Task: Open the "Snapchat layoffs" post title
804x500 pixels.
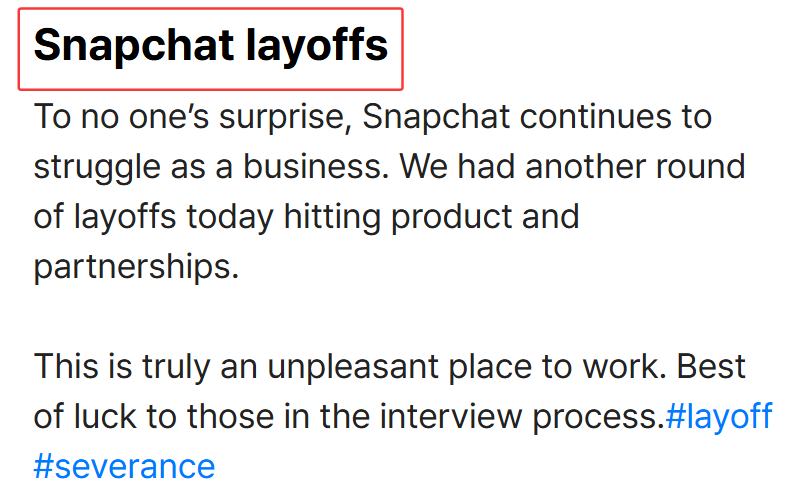Action: (x=211, y=46)
